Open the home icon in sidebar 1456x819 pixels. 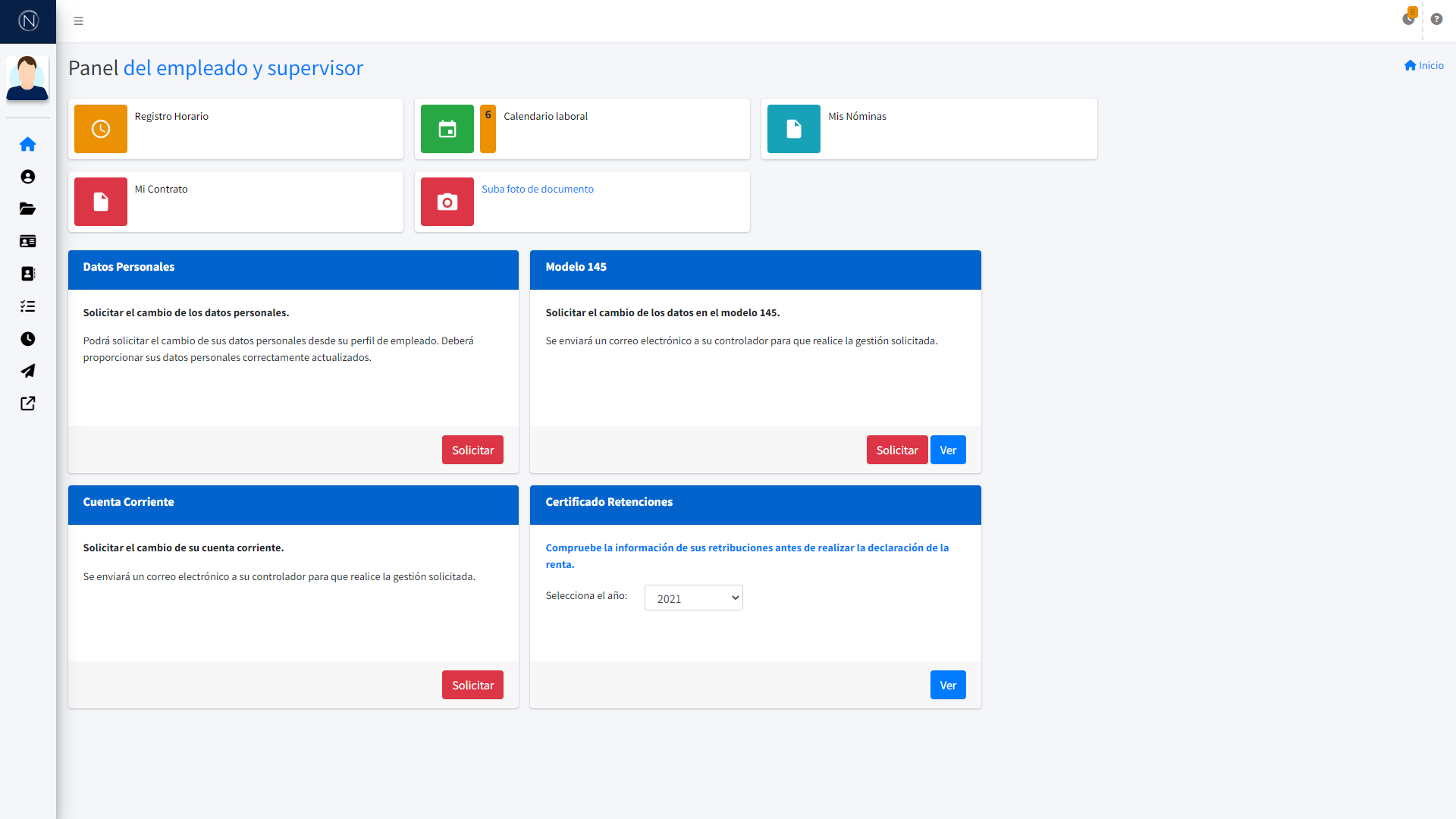[x=28, y=144]
